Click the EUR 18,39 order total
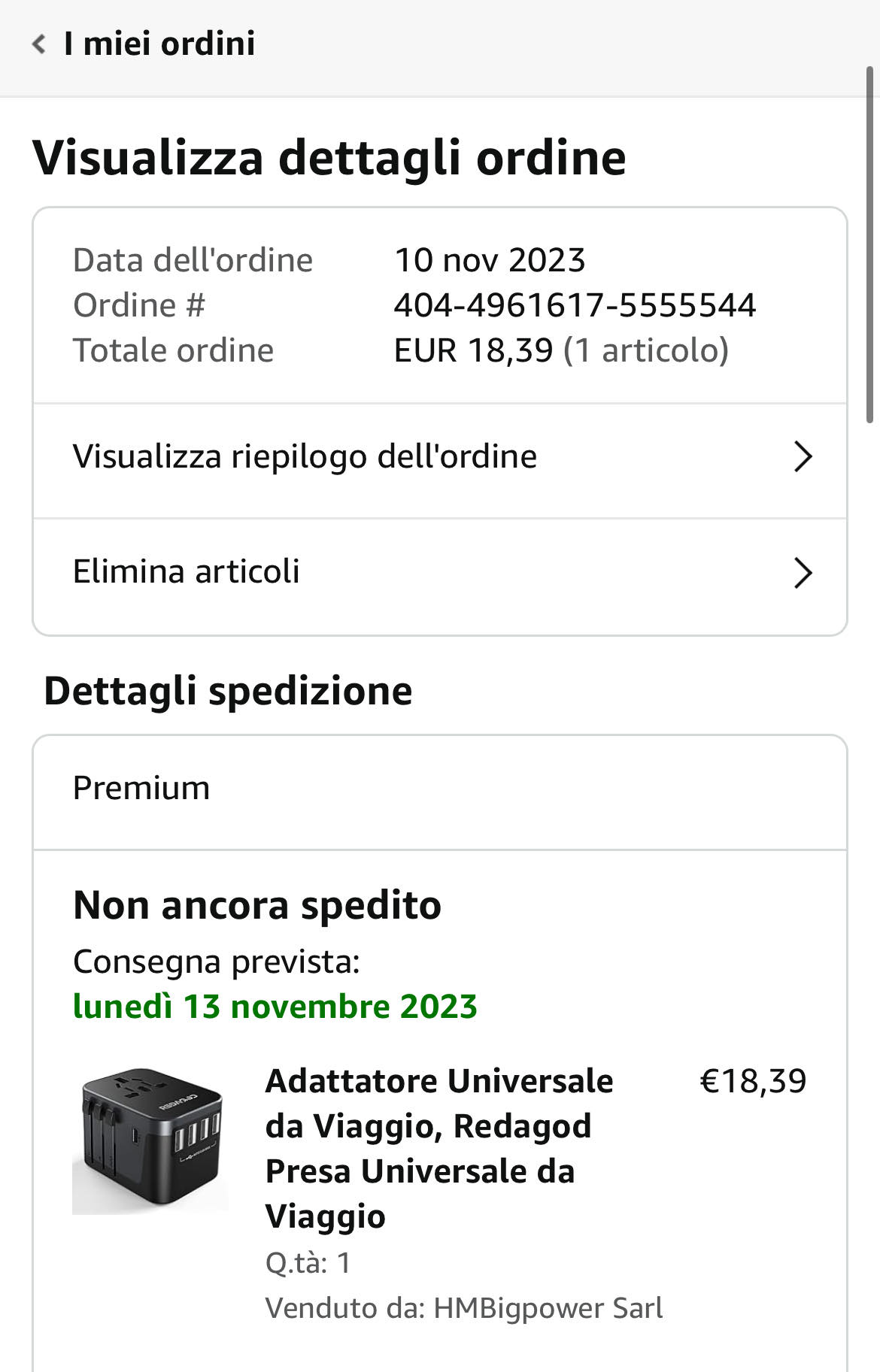Screen dimensions: 880x1372 pyautogui.click(x=473, y=350)
